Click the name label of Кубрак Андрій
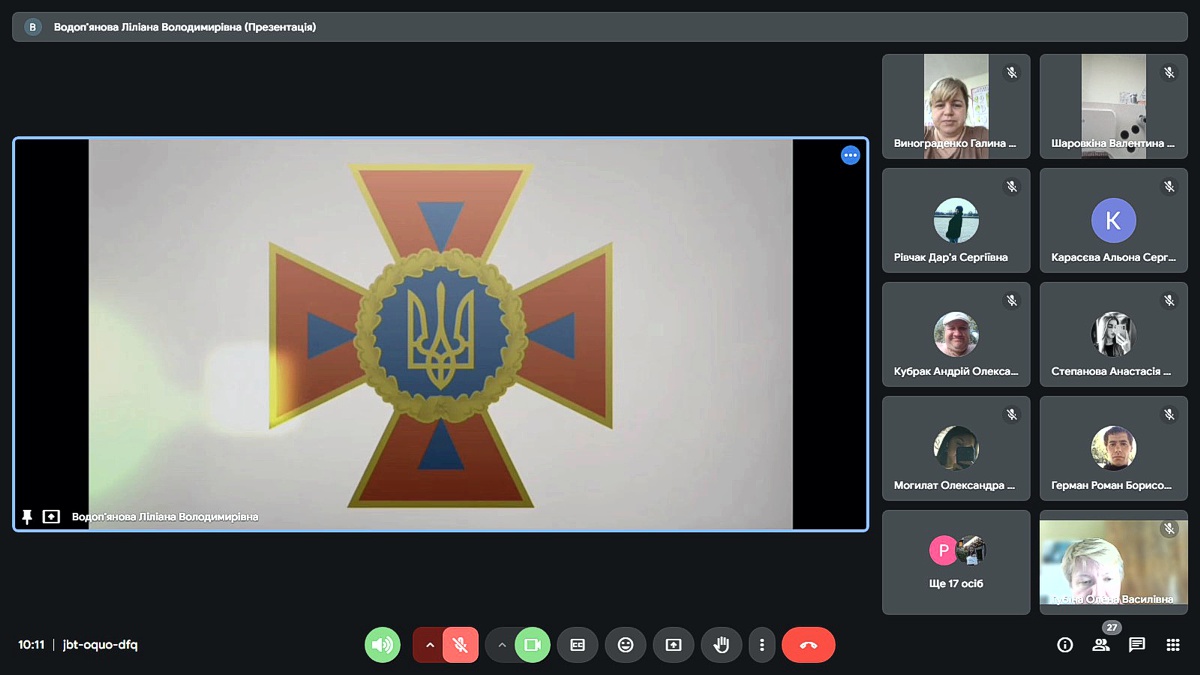The width and height of the screenshot is (1200, 675). tap(956, 371)
